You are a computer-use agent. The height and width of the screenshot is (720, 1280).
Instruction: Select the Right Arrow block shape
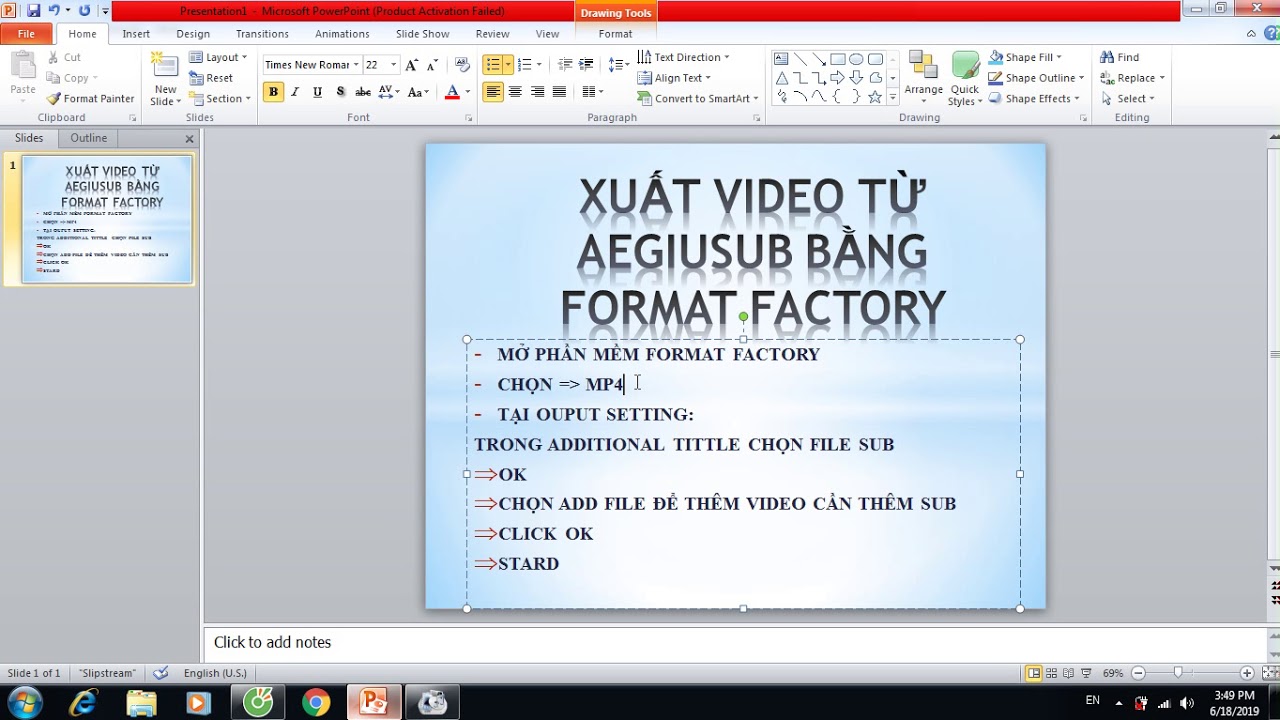pyautogui.click(x=838, y=78)
